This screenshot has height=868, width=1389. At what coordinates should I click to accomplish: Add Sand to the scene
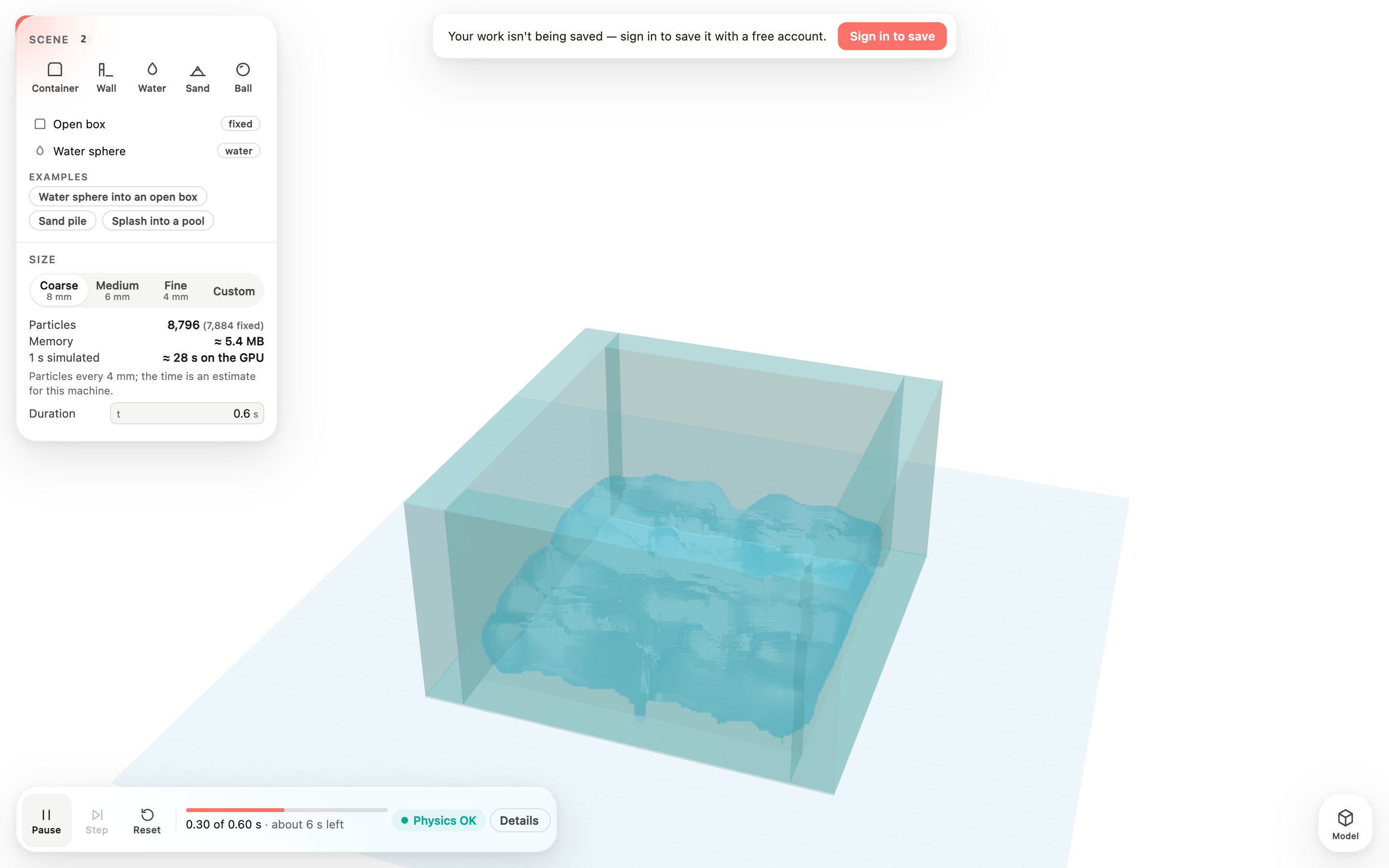coord(197,78)
